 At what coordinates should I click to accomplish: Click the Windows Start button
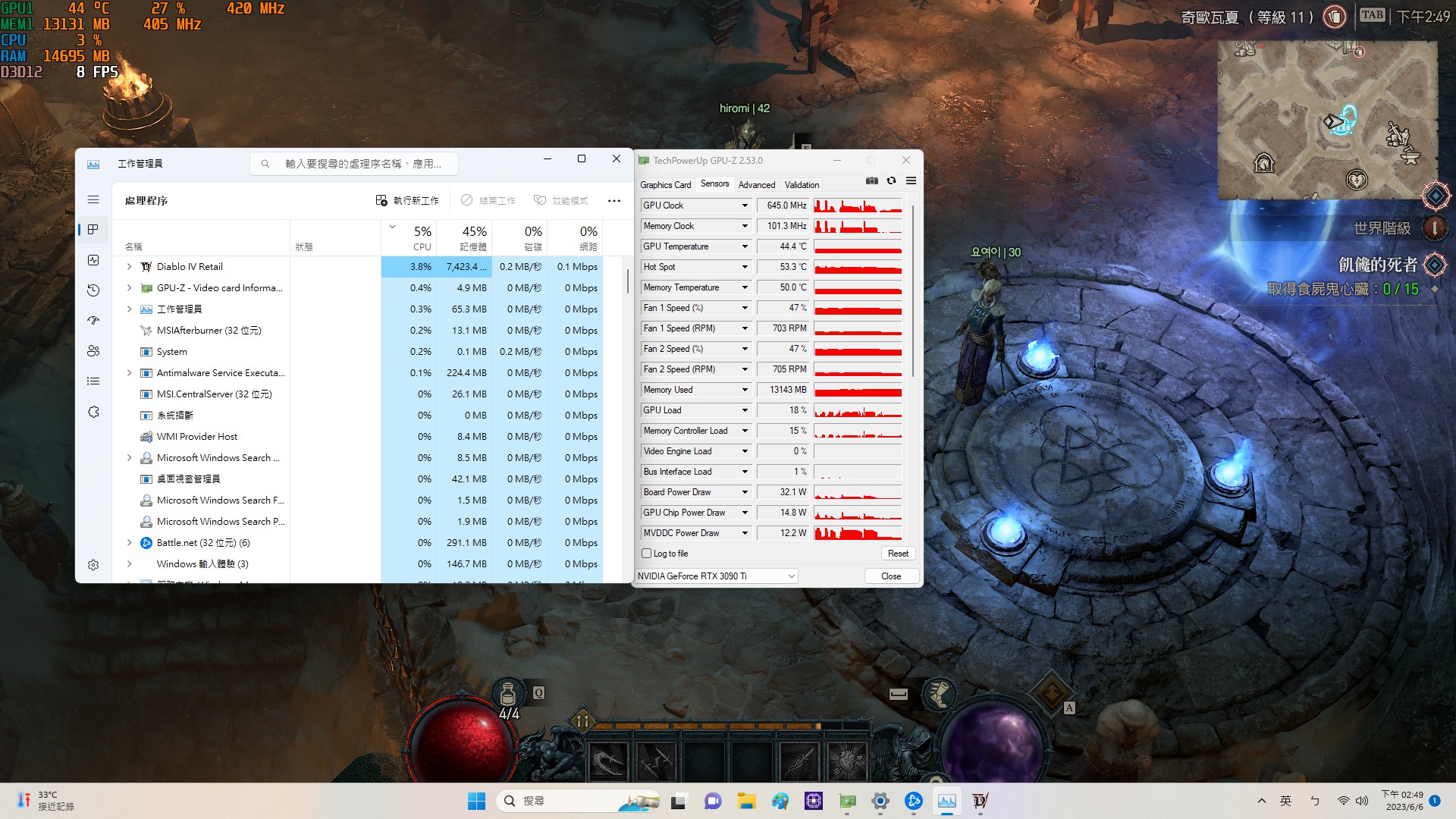(476, 801)
